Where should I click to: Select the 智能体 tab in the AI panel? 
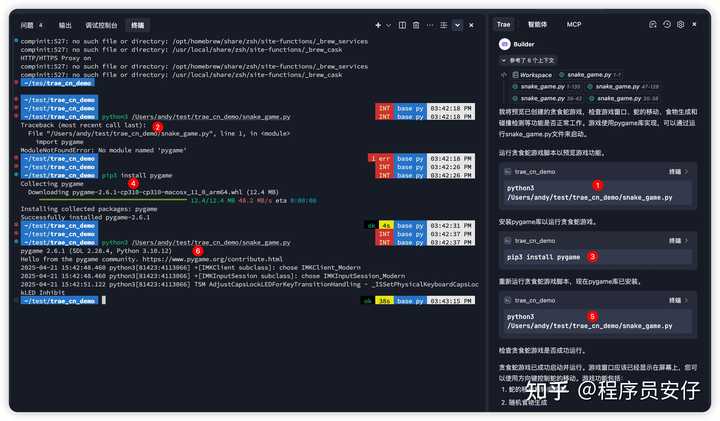[538, 24]
